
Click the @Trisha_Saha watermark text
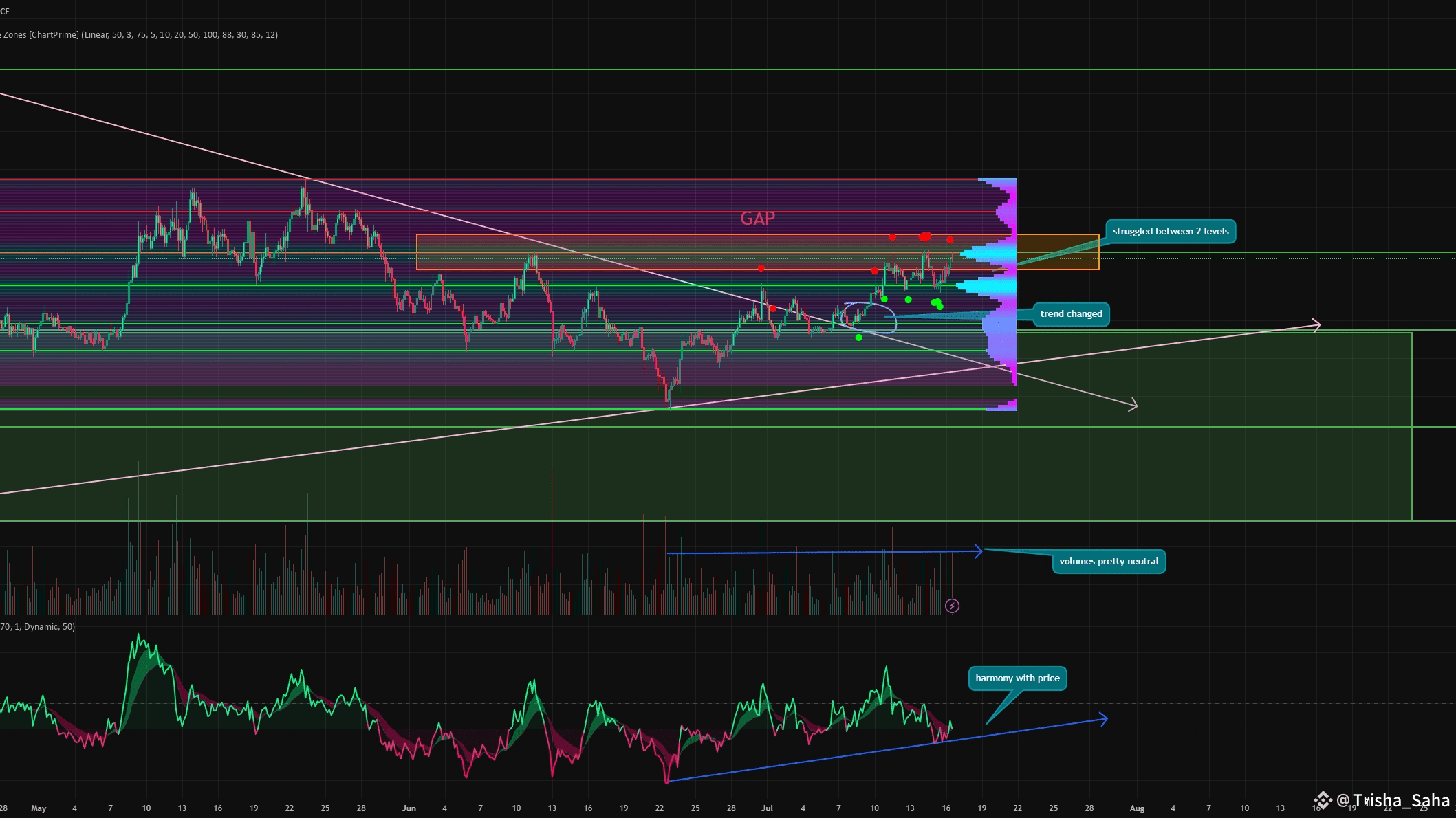1393,800
